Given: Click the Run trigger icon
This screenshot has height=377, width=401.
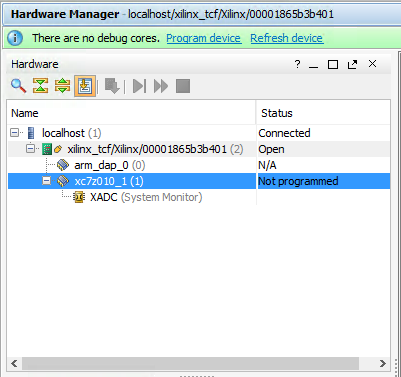Looking at the screenshot, I should [139, 86].
